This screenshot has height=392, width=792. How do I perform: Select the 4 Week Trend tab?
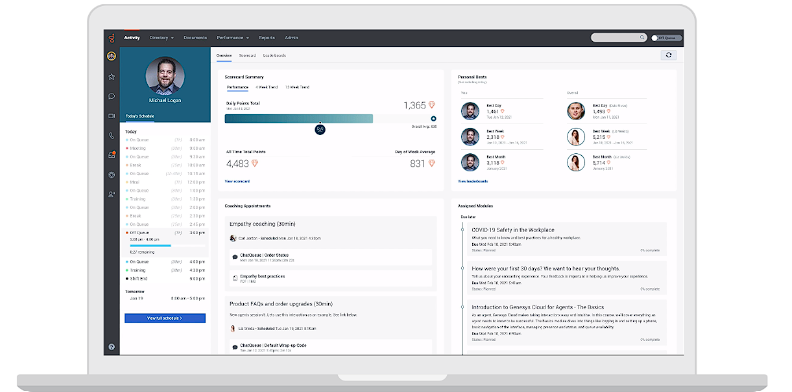pyautogui.click(x=266, y=87)
